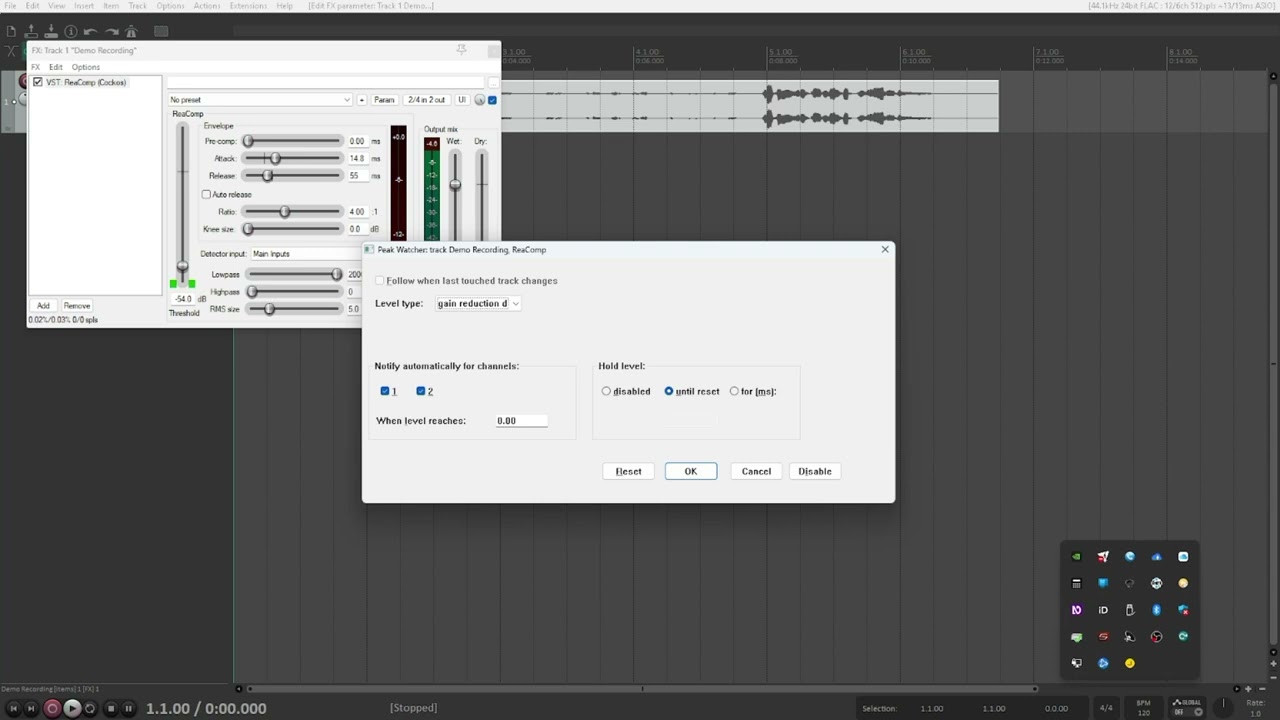Image resolution: width=1280 pixels, height=720 pixels.
Task: Enable Auto release in ReaComp
Action: click(x=207, y=194)
